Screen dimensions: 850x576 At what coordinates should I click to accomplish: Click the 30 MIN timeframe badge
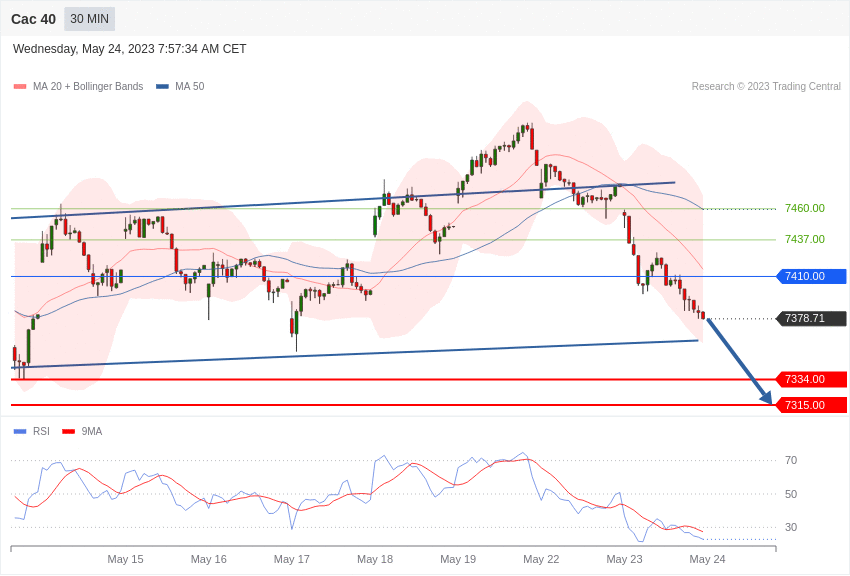[89, 19]
